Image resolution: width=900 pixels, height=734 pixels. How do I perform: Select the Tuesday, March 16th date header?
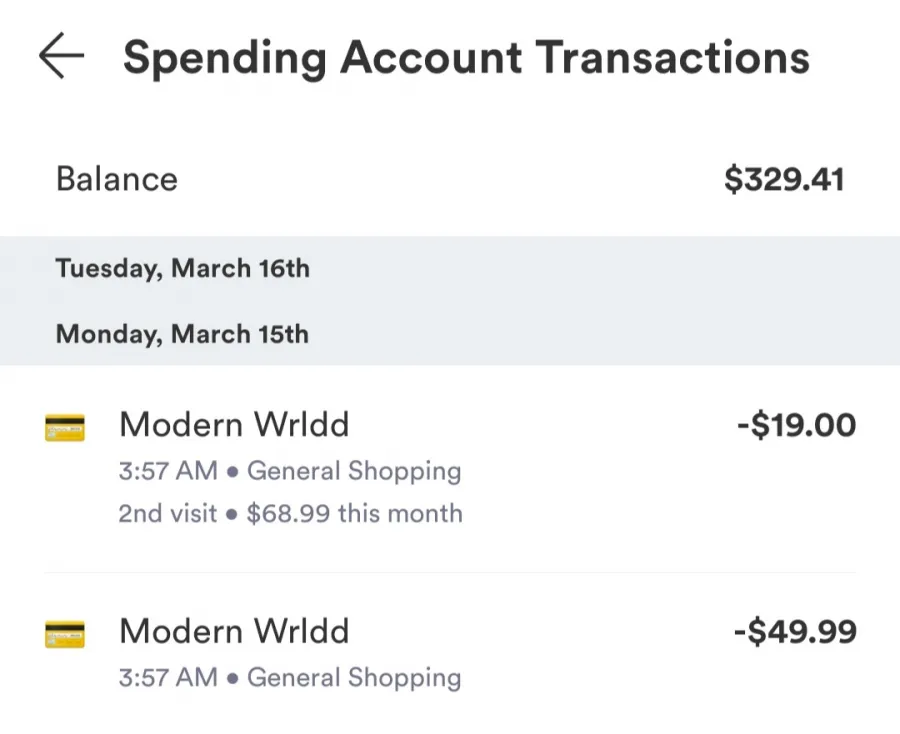tap(183, 269)
